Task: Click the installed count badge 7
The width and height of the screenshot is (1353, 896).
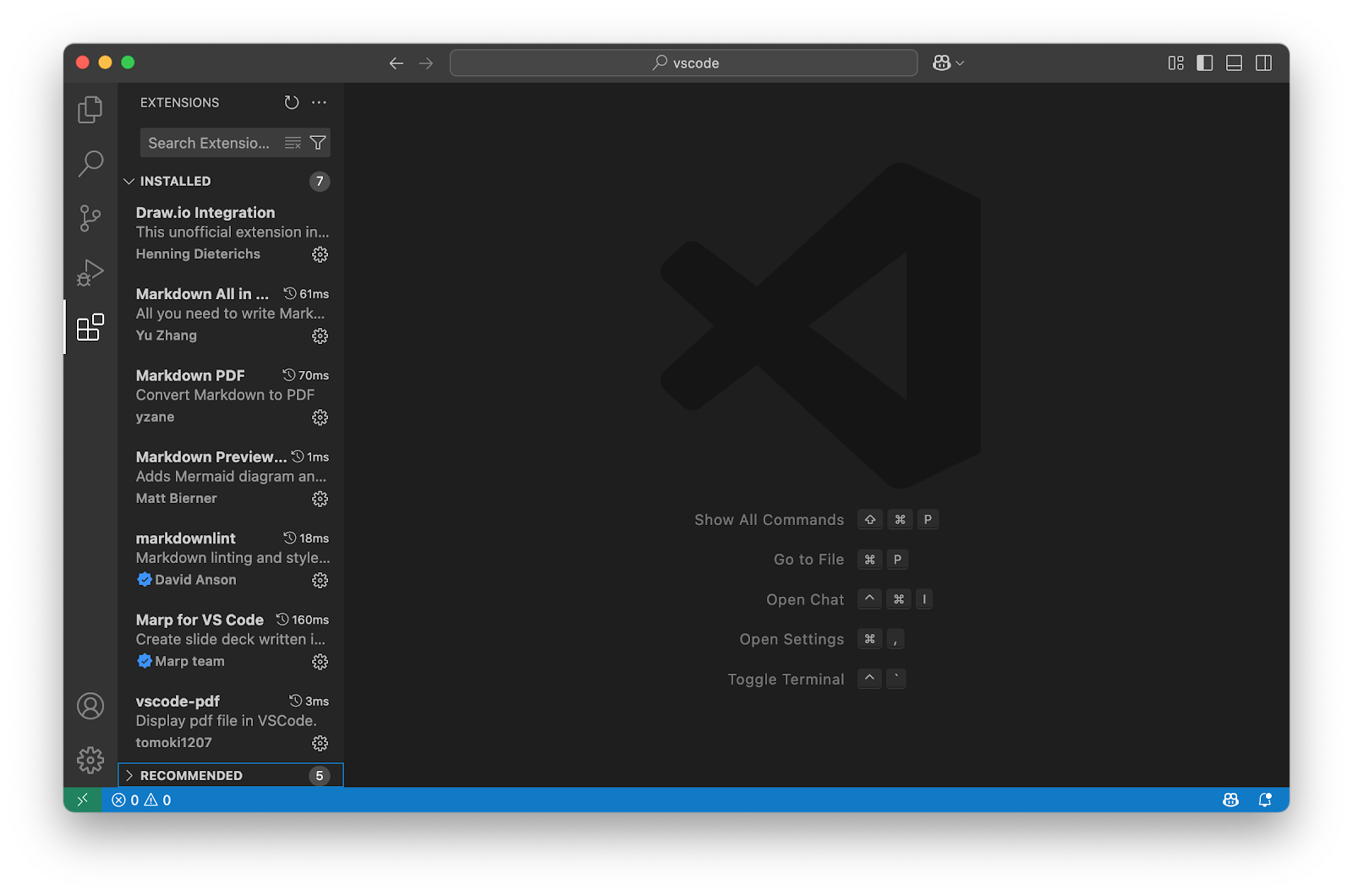Action: (320, 181)
